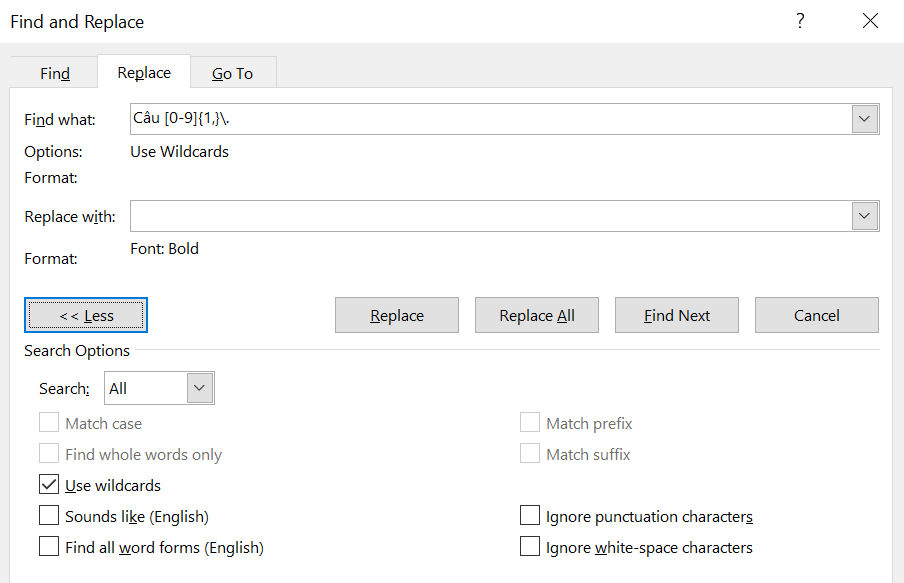Click inside the Find what text field
Image resolution: width=904 pixels, height=583 pixels.
point(491,119)
